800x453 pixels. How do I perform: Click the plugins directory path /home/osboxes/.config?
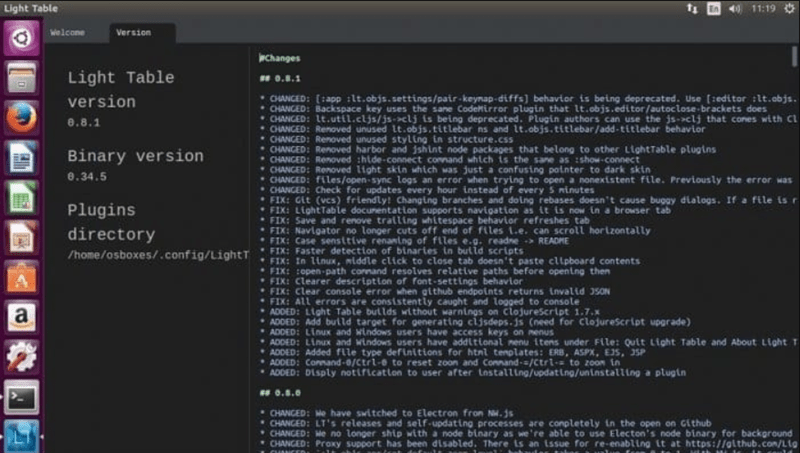pos(158,255)
